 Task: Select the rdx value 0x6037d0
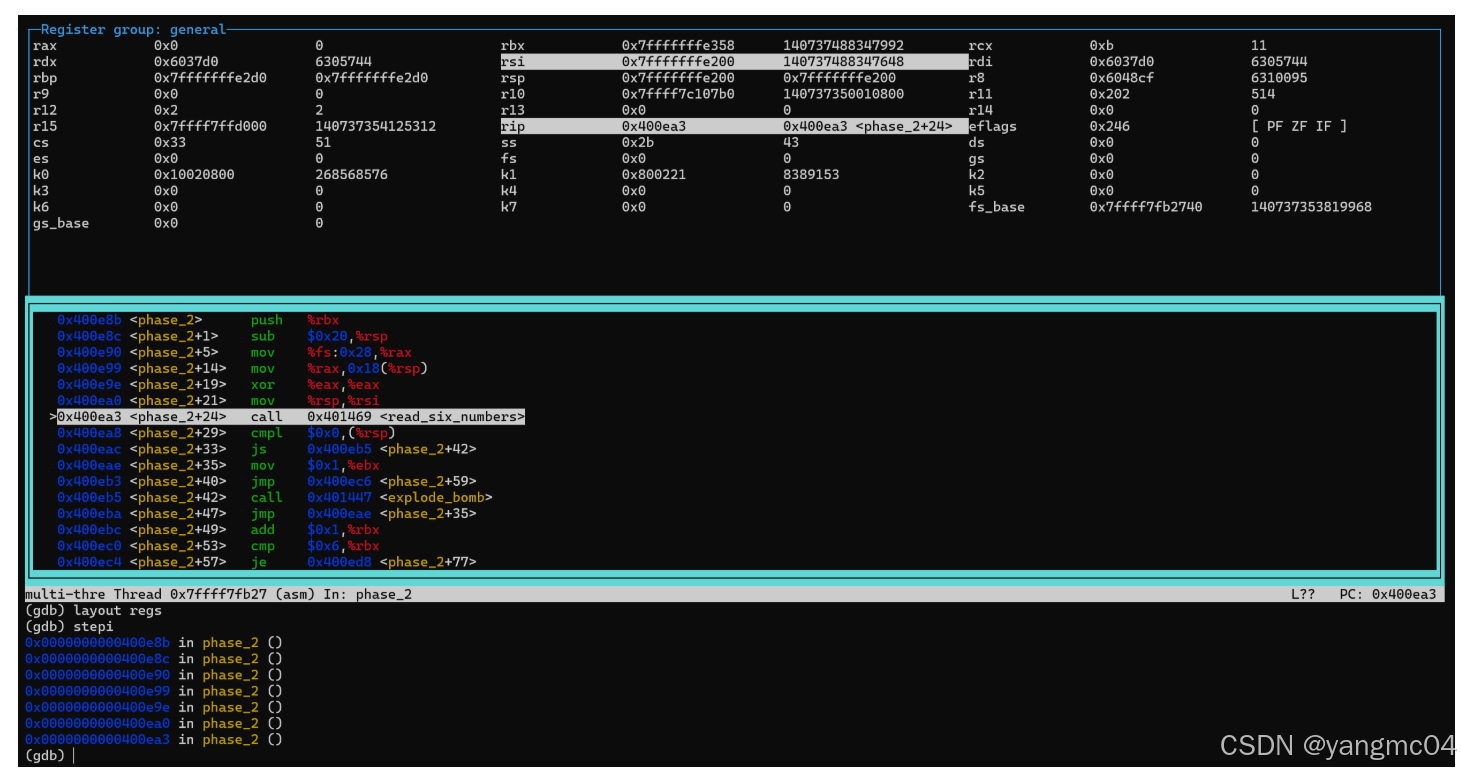pos(186,61)
